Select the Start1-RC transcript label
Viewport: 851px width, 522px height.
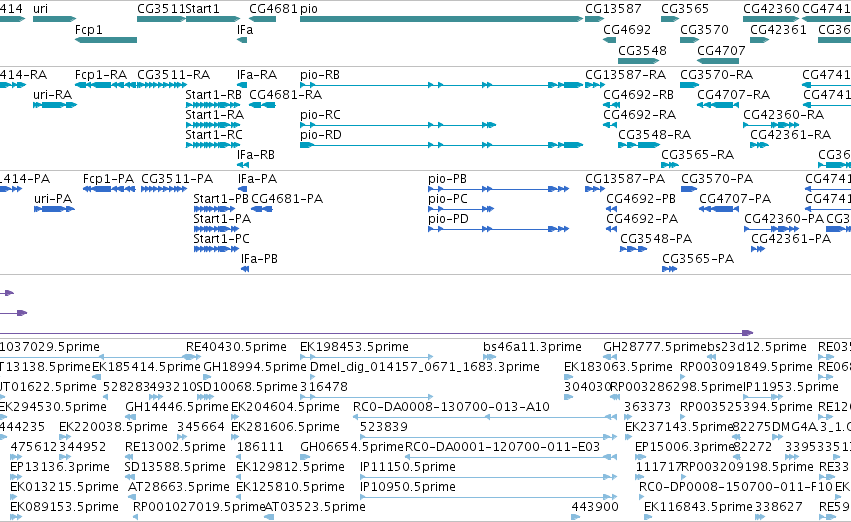[x=214, y=135]
